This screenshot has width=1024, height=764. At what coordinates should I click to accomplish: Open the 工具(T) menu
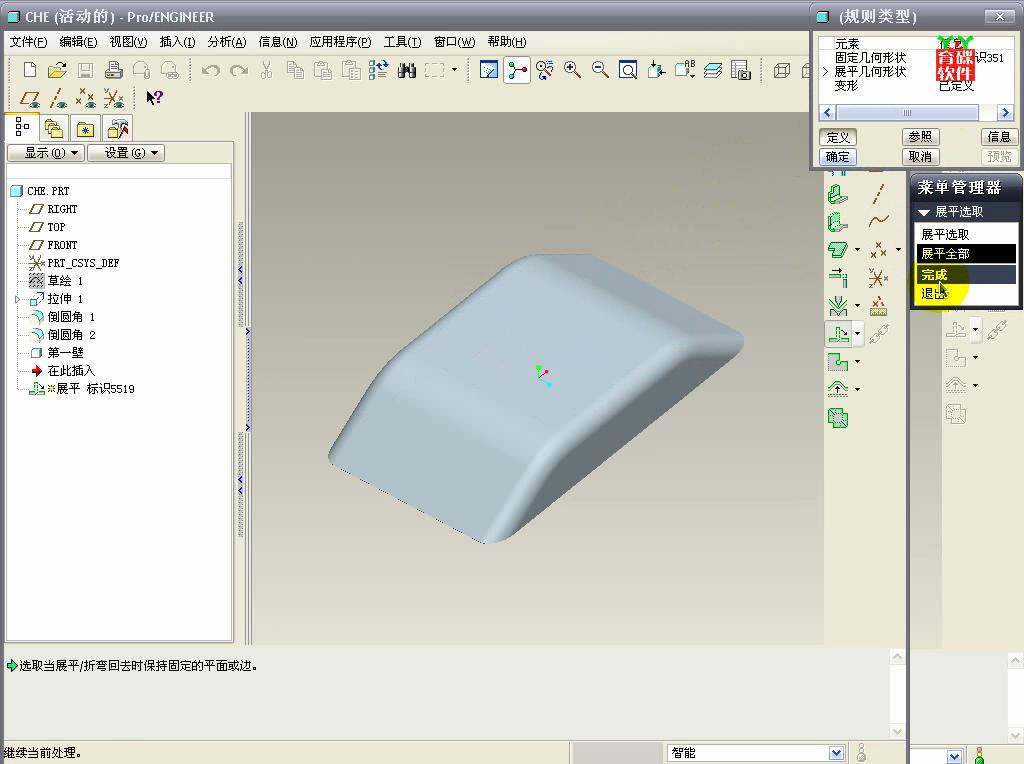(x=402, y=42)
